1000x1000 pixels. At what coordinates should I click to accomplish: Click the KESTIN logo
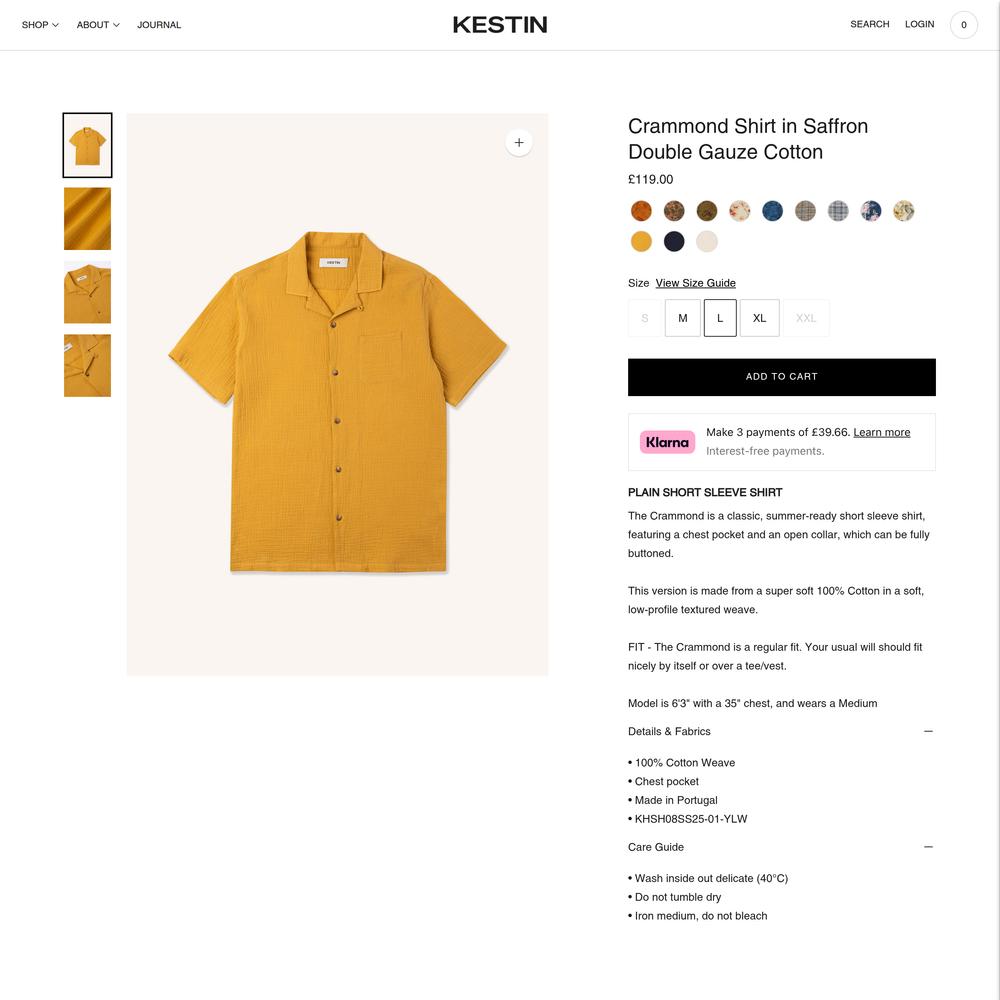pos(499,25)
